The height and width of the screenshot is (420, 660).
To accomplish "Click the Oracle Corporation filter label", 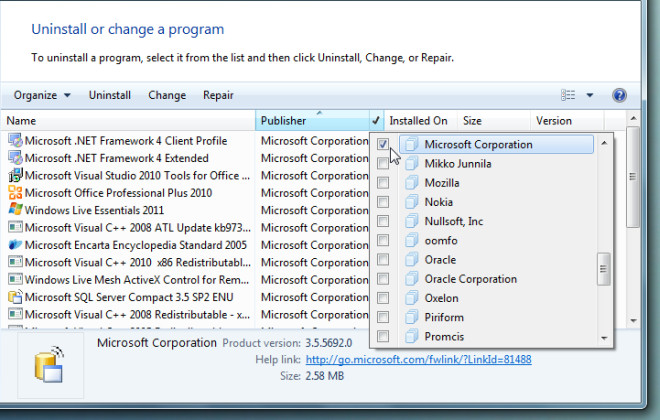I will (x=471, y=279).
